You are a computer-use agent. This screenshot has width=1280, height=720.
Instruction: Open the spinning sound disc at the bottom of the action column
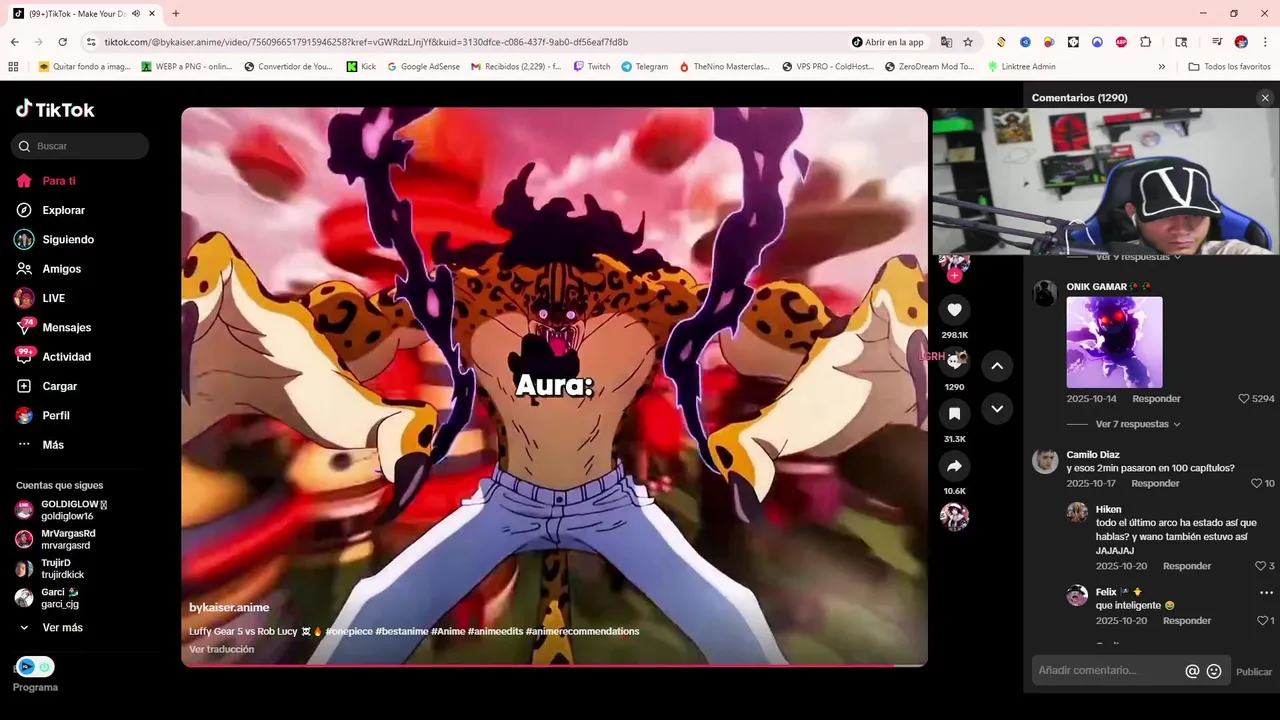[x=954, y=516]
